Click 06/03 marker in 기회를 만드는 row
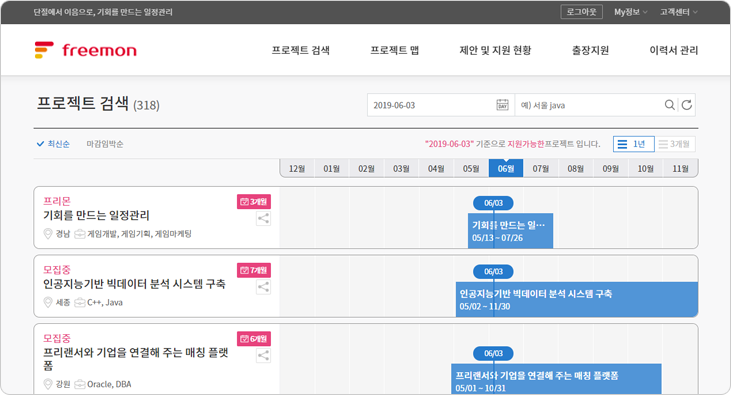 (493, 203)
